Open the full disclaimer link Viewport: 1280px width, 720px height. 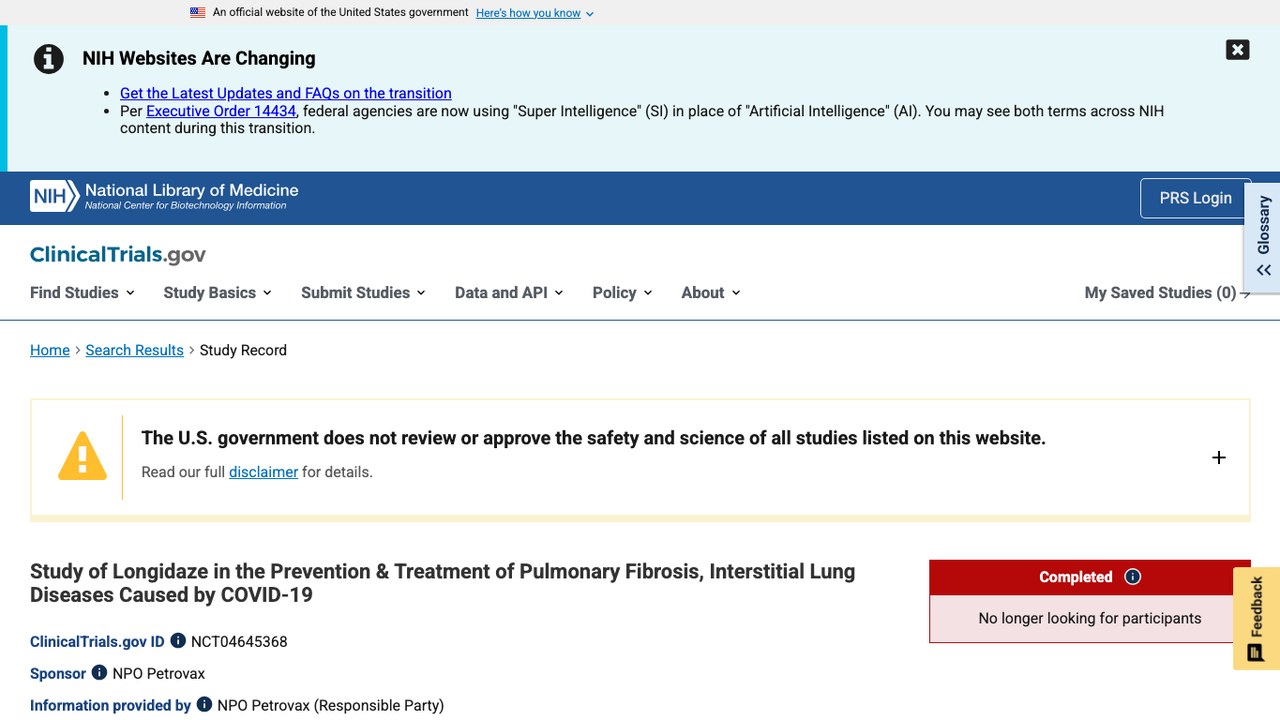coord(263,472)
